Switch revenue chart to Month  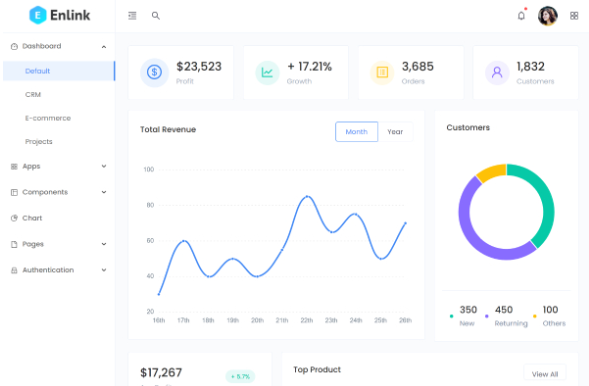356,132
